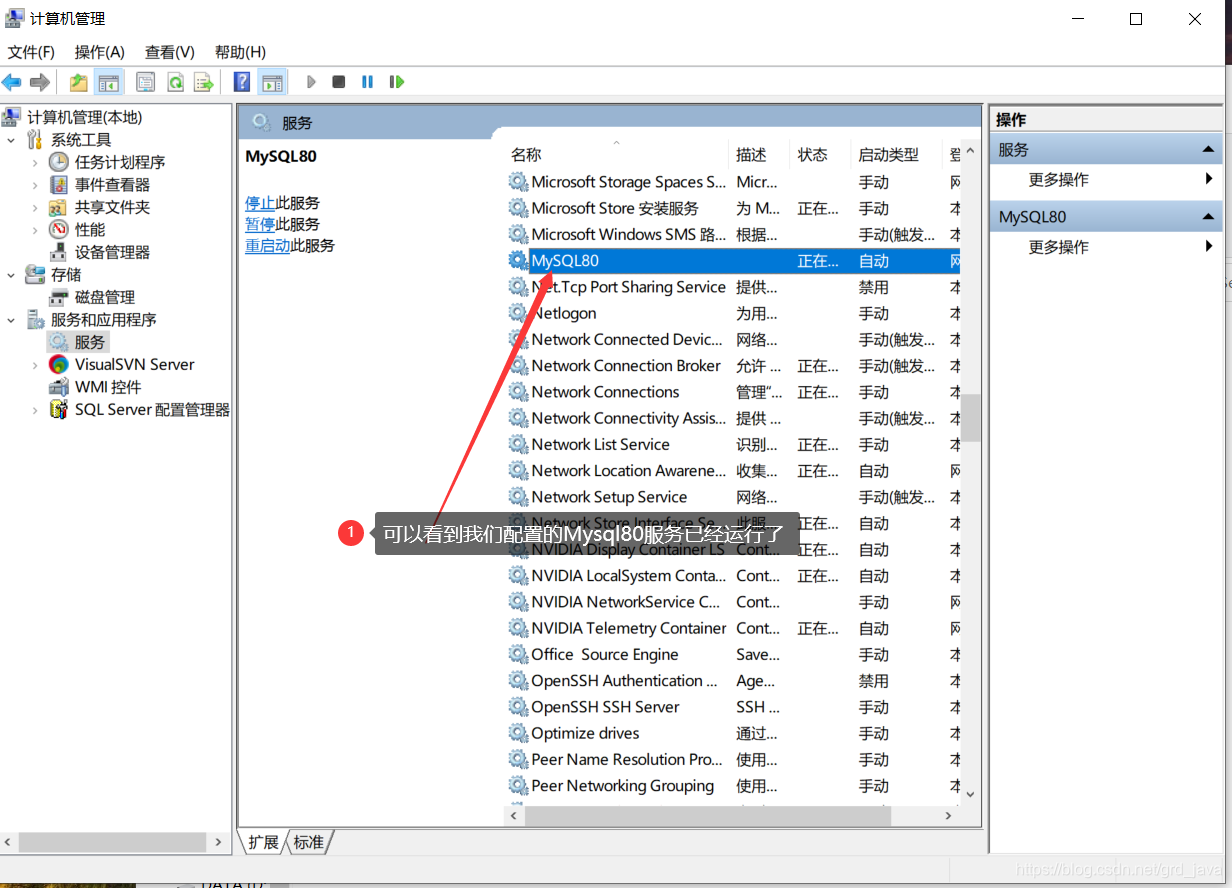Select the 计算机管理(本地) root node
This screenshot has width=1232, height=888.
pos(85,117)
